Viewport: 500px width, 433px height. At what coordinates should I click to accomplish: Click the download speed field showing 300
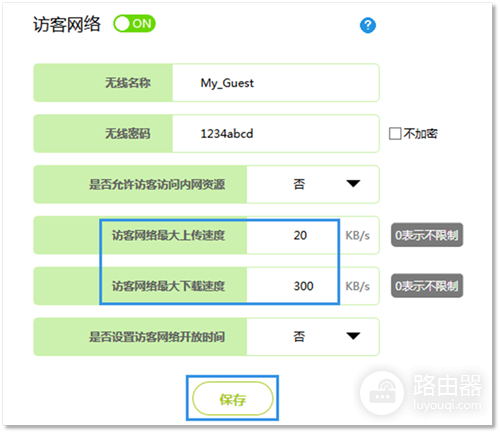[x=293, y=286]
